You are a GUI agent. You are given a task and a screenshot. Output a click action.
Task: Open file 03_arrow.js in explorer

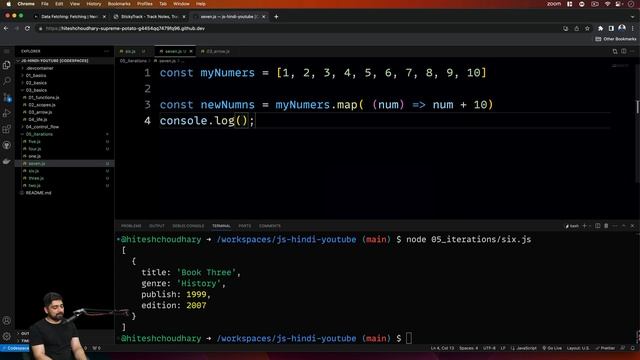click(x=40, y=112)
